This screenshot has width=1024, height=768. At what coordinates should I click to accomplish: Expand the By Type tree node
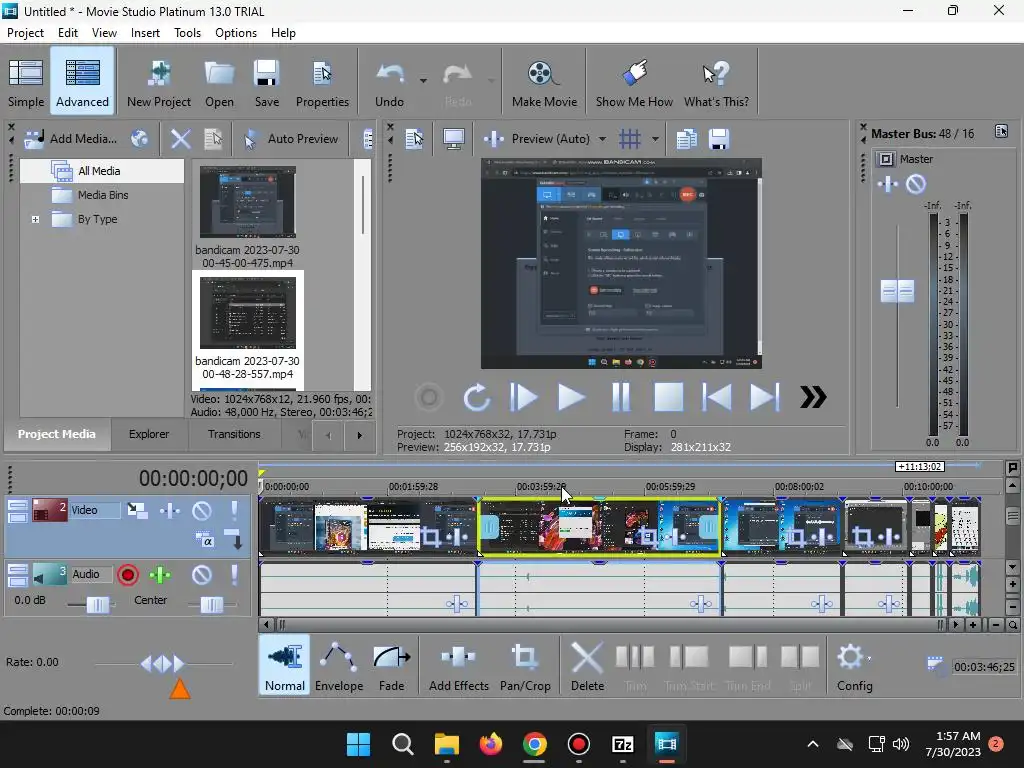[35, 219]
